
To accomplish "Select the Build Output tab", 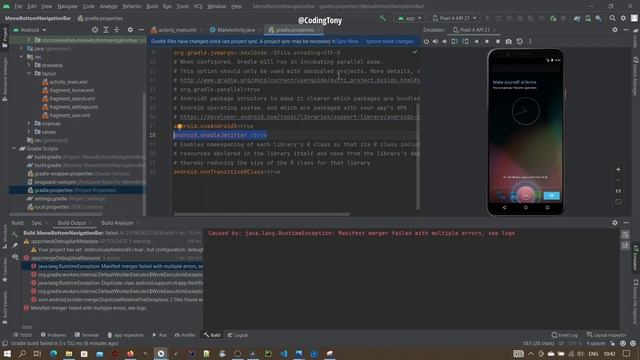I will pyautogui.click(x=72, y=223).
